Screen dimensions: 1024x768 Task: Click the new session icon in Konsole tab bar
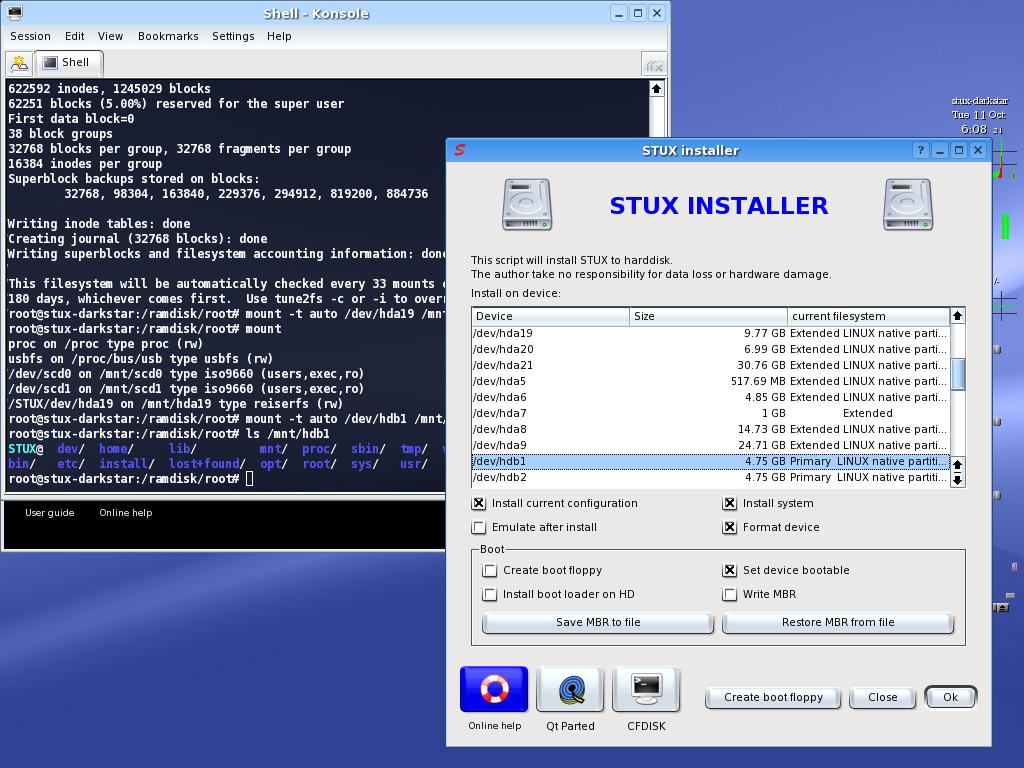click(x=19, y=63)
